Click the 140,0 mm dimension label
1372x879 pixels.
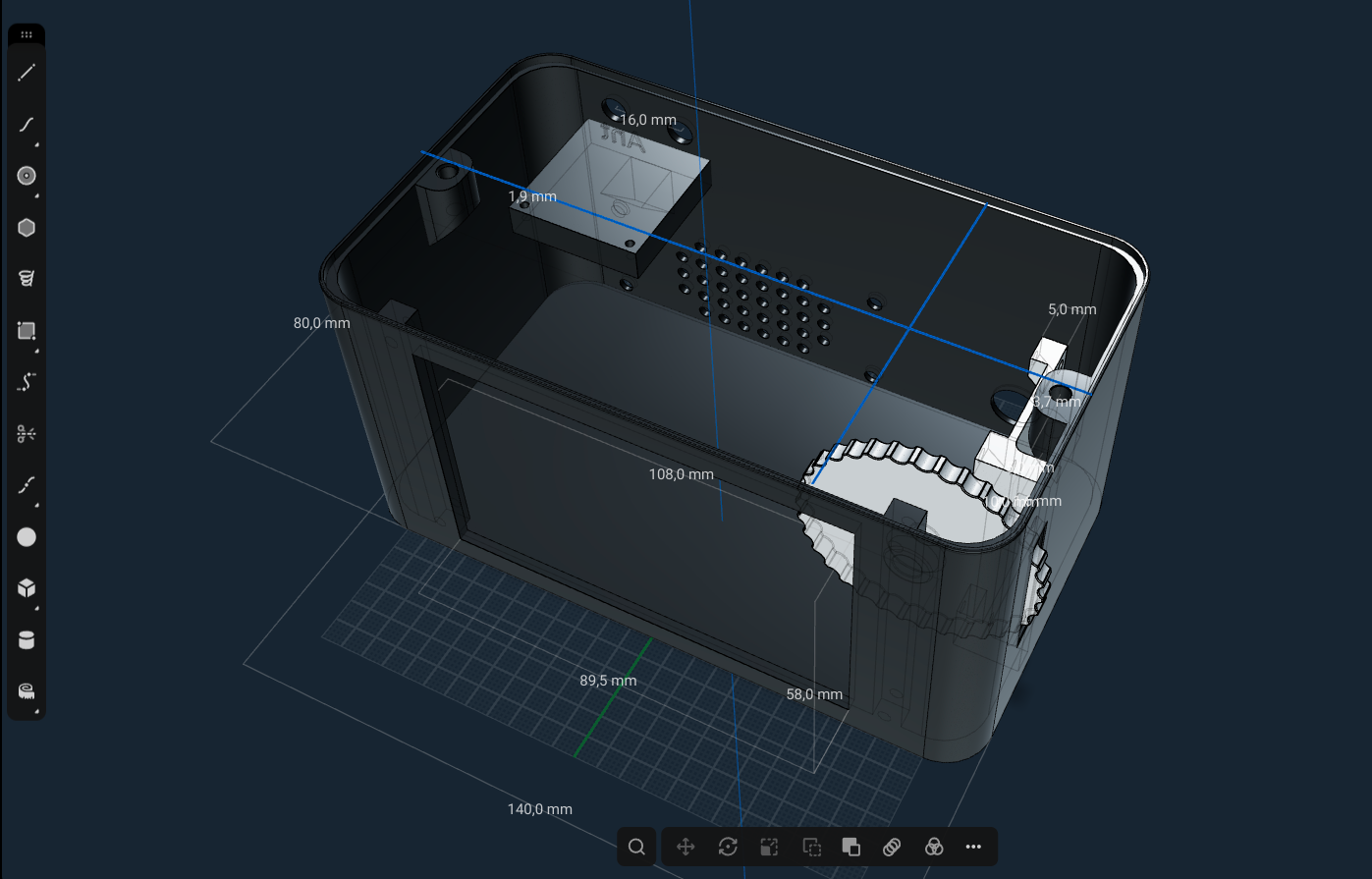(539, 809)
